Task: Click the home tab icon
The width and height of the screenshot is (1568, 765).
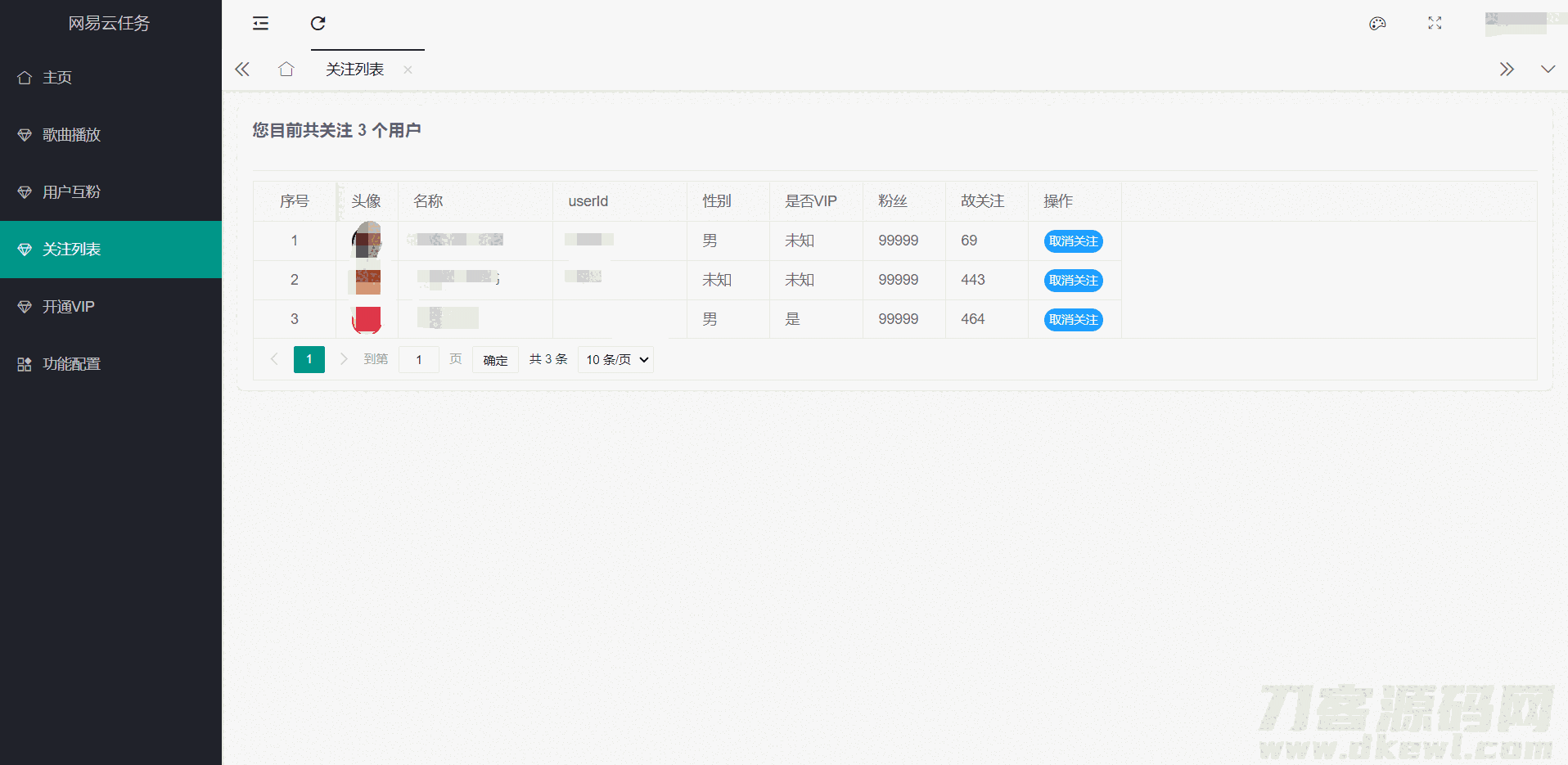Action: click(286, 70)
